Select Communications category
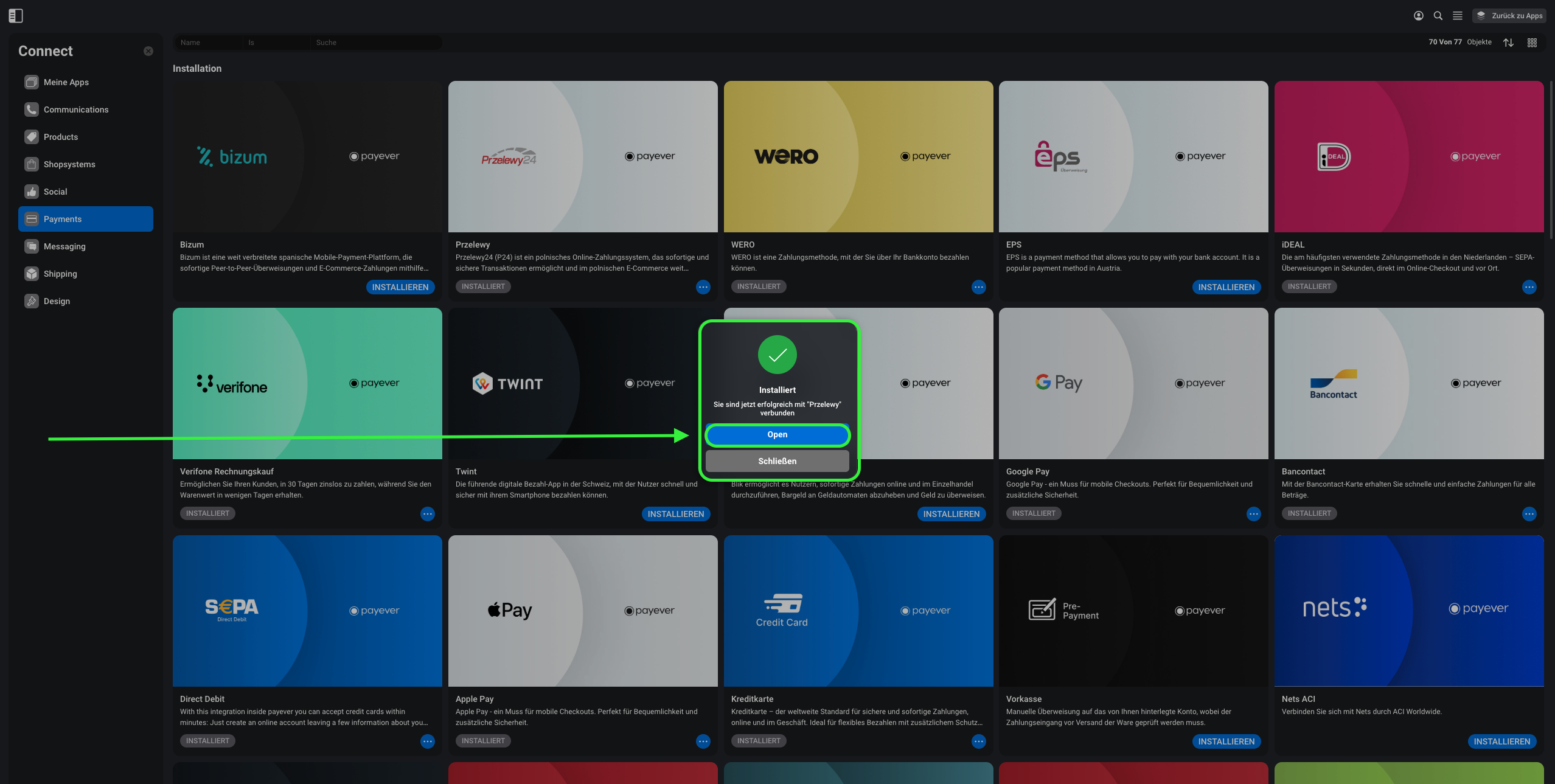Viewport: 1555px width, 784px height. coord(86,109)
